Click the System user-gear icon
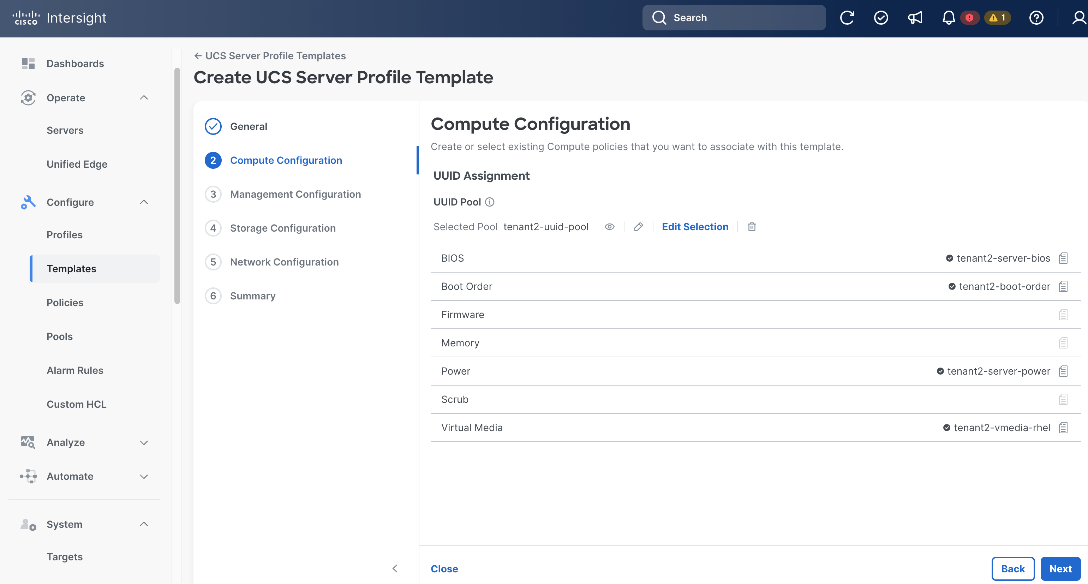This screenshot has width=1088, height=584. click(28, 524)
